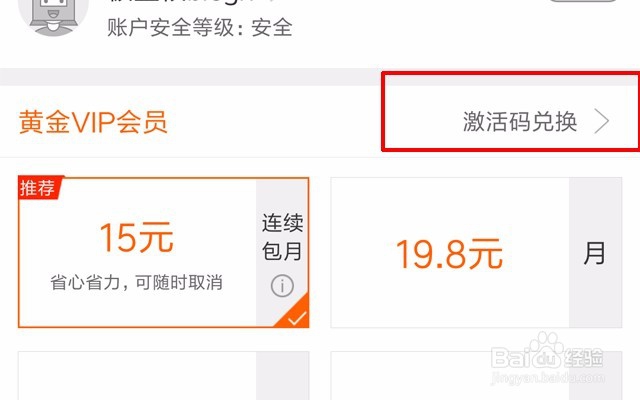Viewport: 640px width, 400px height.
Task: Select the partially visible bottom-right plan card
Action: click(476, 376)
